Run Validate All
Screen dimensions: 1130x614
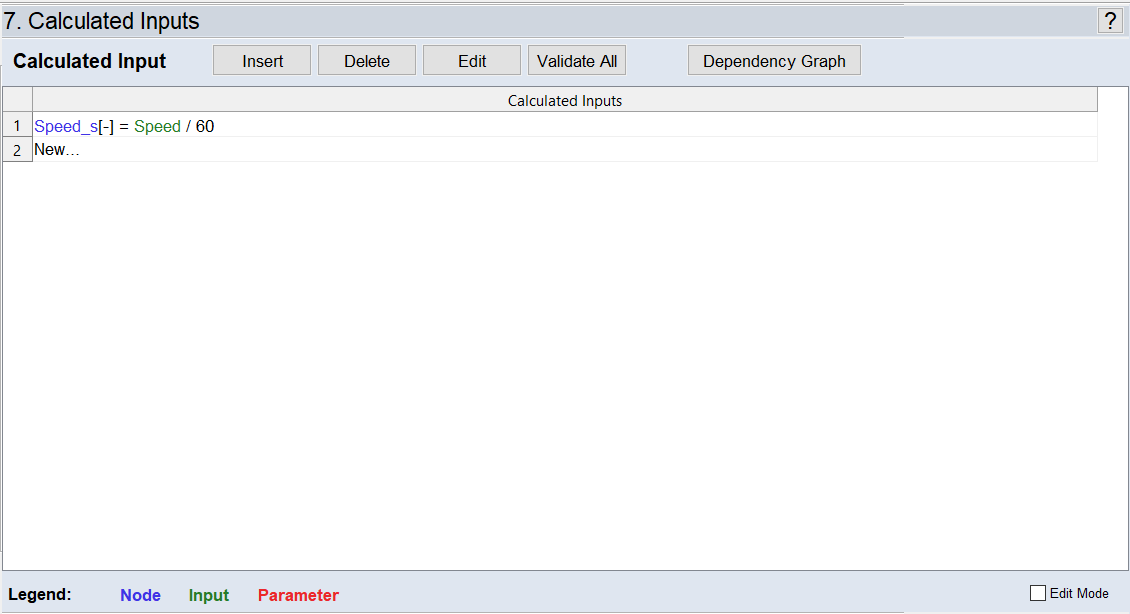pyautogui.click(x=577, y=61)
